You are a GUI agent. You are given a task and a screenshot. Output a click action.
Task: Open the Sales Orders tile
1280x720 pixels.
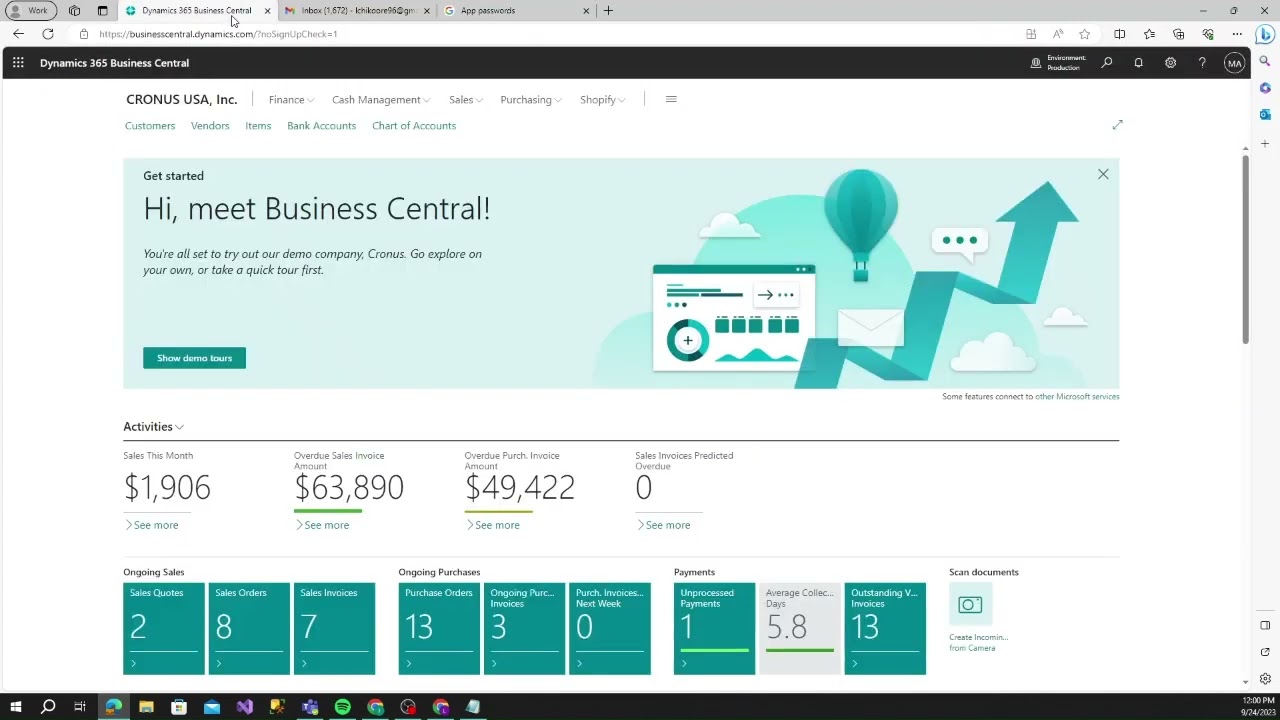point(249,629)
